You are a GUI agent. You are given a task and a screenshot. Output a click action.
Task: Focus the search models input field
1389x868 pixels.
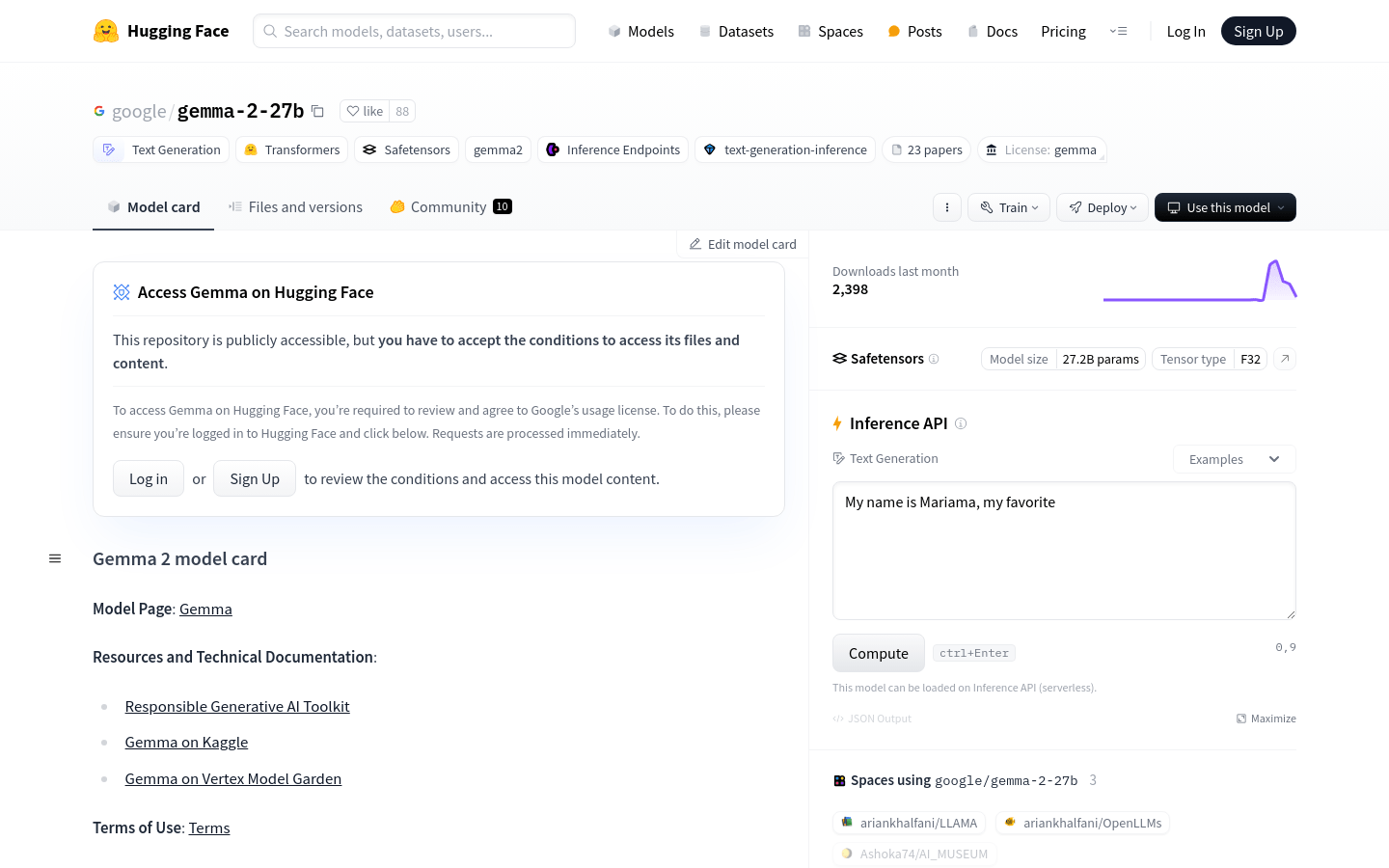pyautogui.click(x=414, y=31)
